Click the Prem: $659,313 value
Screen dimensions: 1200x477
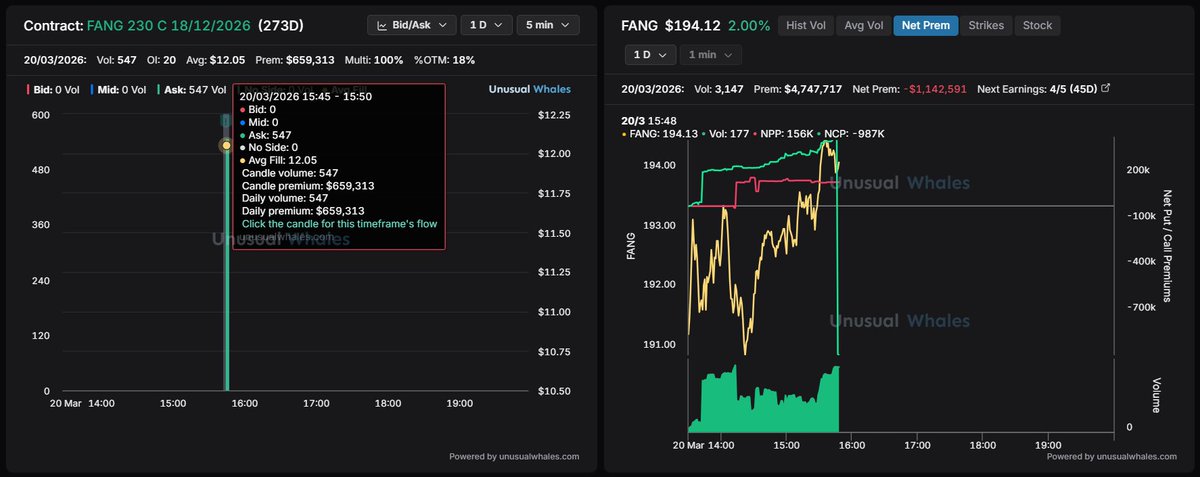(294, 60)
